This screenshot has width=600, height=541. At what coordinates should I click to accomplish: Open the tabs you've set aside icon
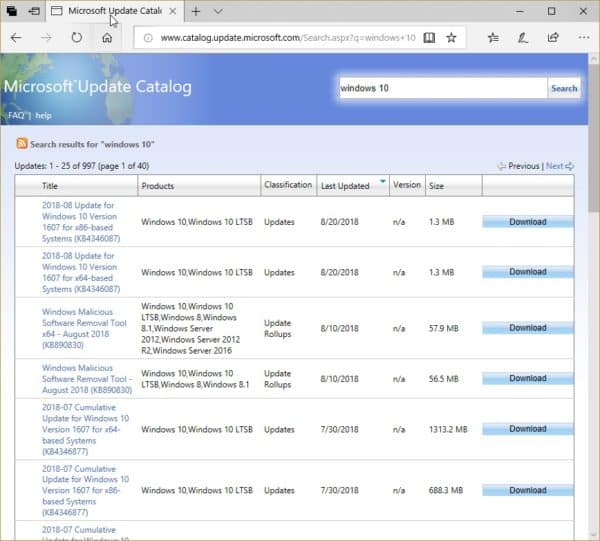(12, 11)
